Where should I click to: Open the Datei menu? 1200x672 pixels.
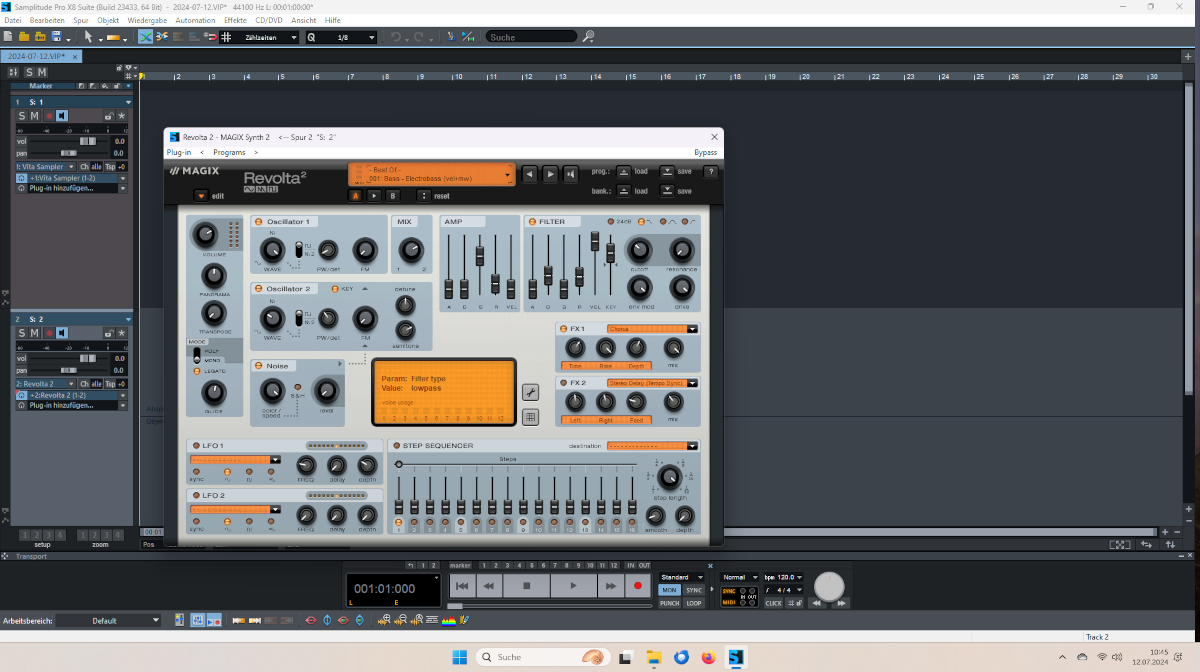pyautogui.click(x=13, y=20)
